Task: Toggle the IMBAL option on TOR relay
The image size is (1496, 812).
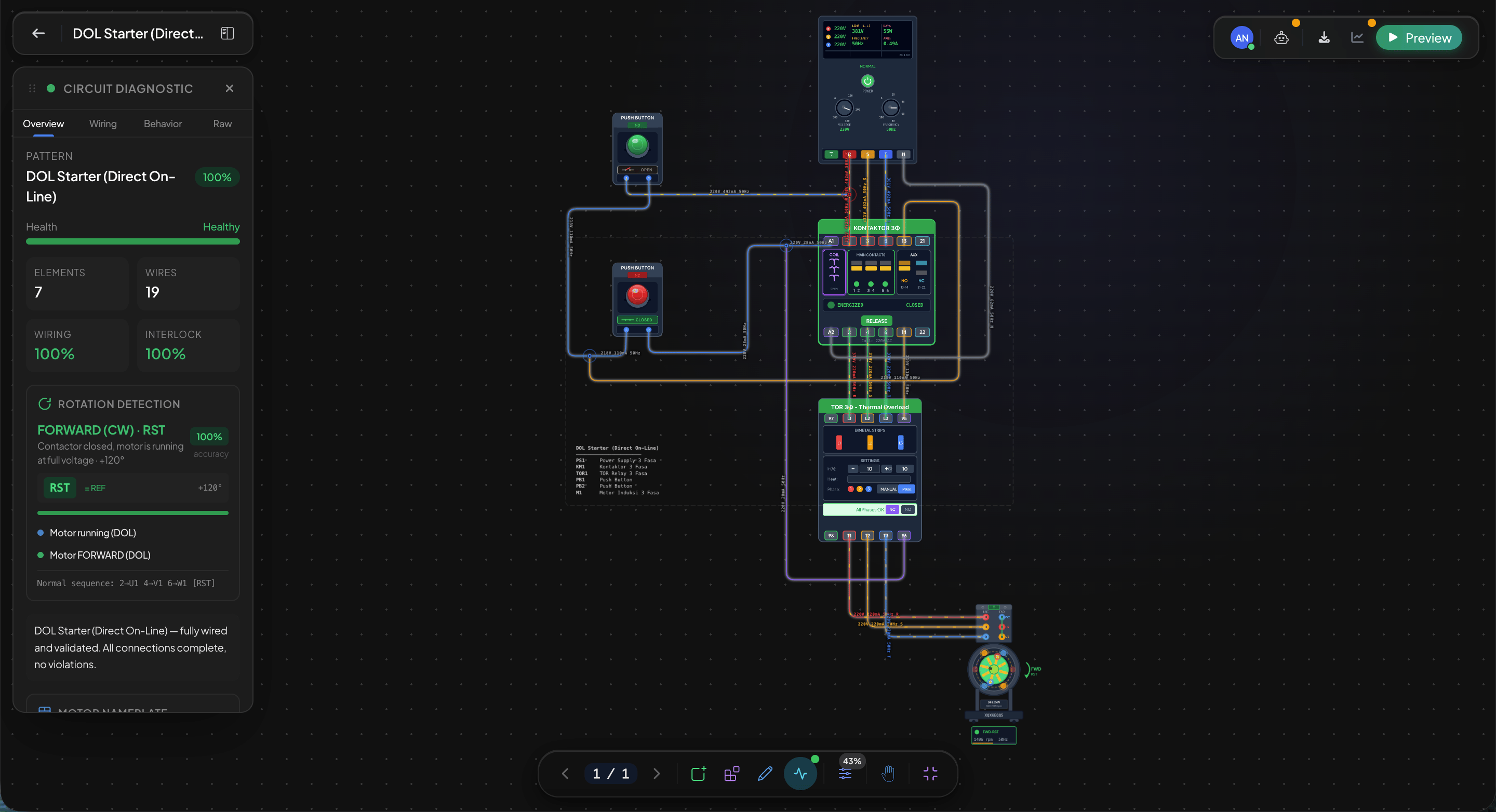Action: tap(906, 489)
